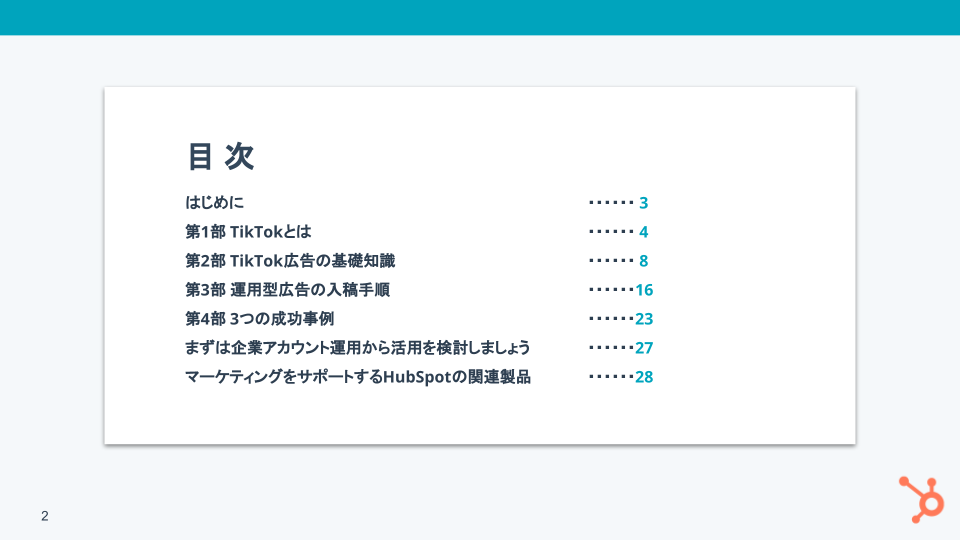Image resolution: width=960 pixels, height=540 pixels.
Task: Click page number 4 for 第1部
Action: [x=643, y=231]
